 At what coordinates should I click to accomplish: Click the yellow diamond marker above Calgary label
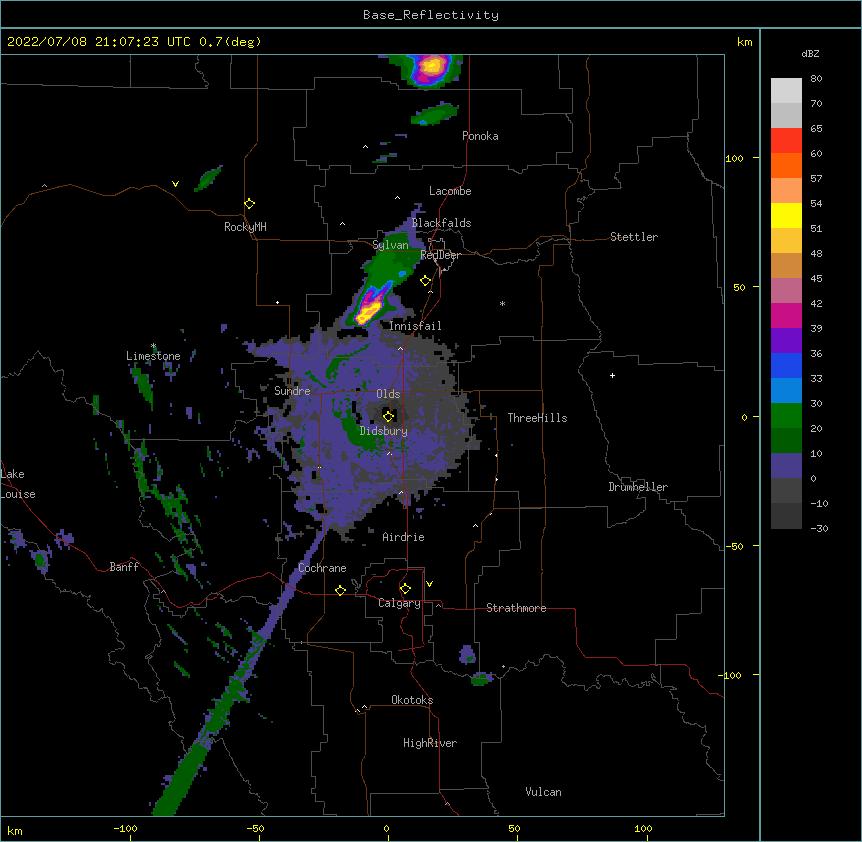click(x=405, y=589)
